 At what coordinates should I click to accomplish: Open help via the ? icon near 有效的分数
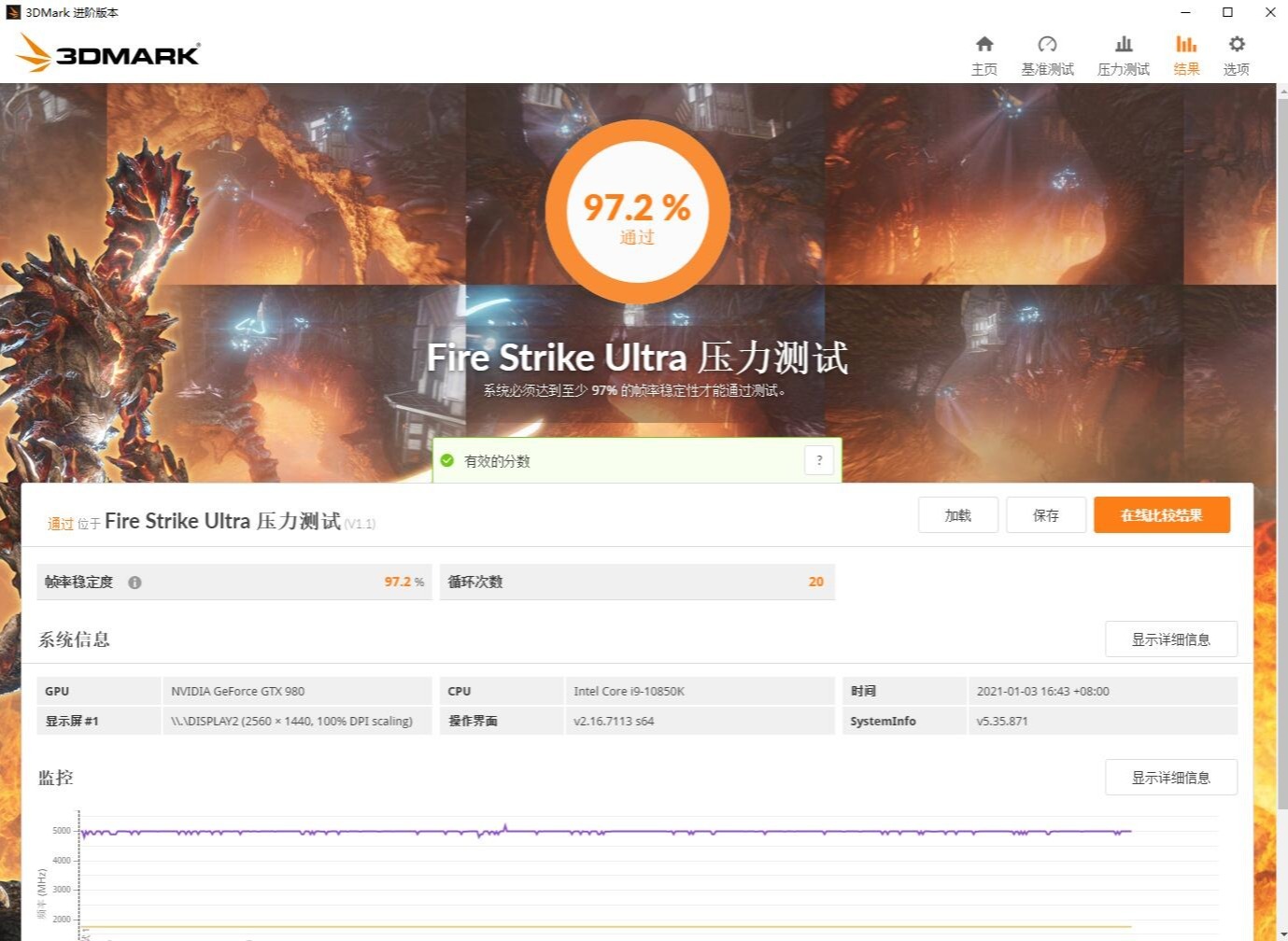[x=819, y=459]
